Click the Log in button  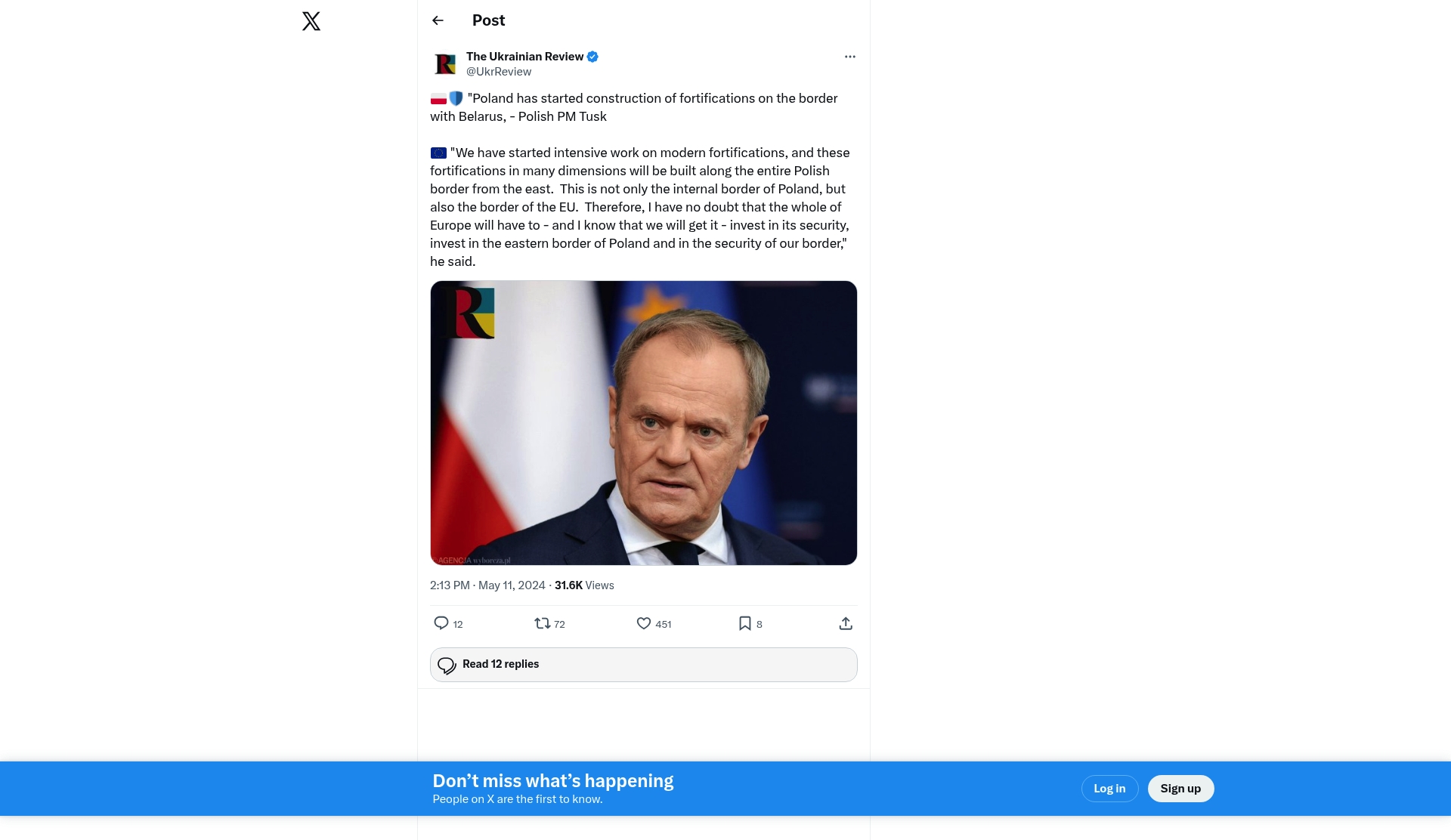[1109, 789]
